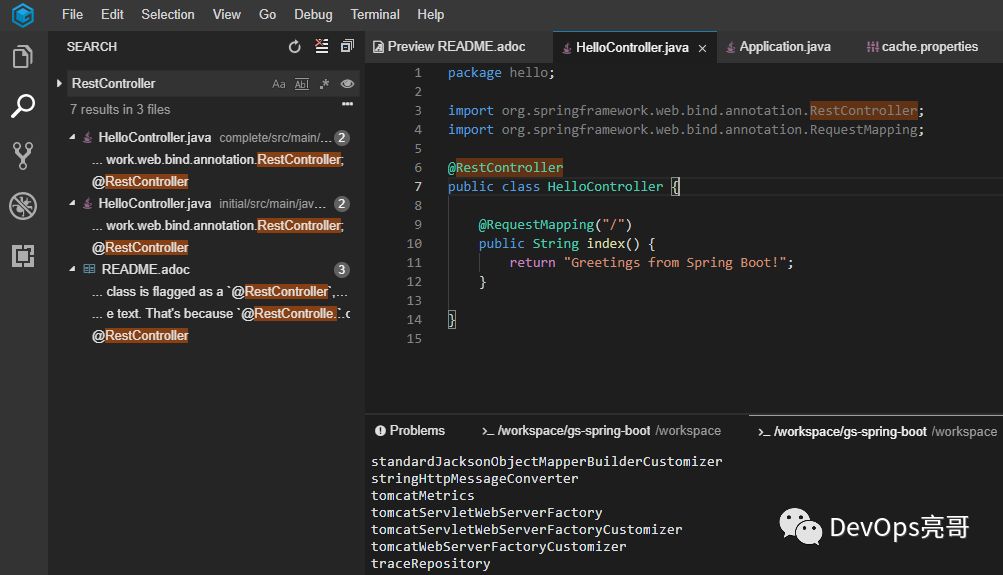
Task: Refresh the search results
Action: pos(294,47)
